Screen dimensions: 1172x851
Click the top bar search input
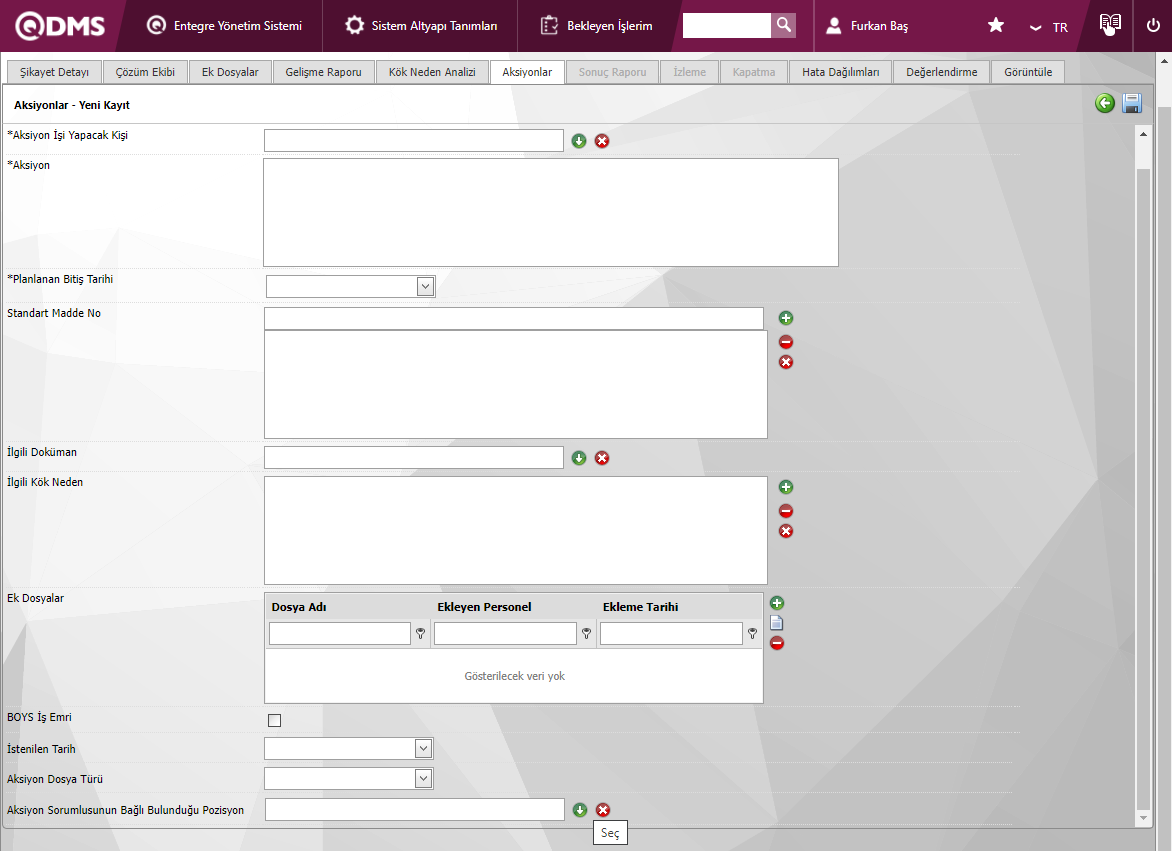click(727, 25)
